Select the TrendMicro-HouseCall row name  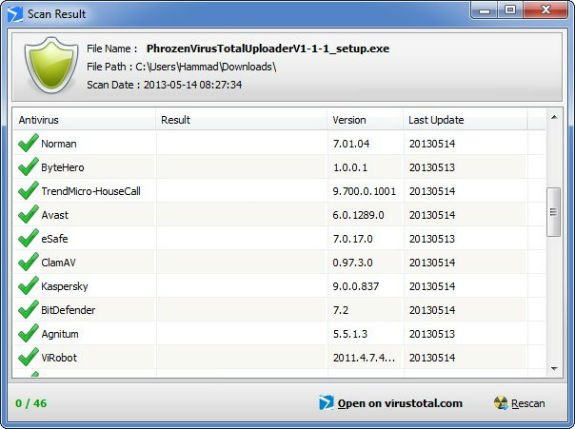pyautogui.click(x=91, y=191)
